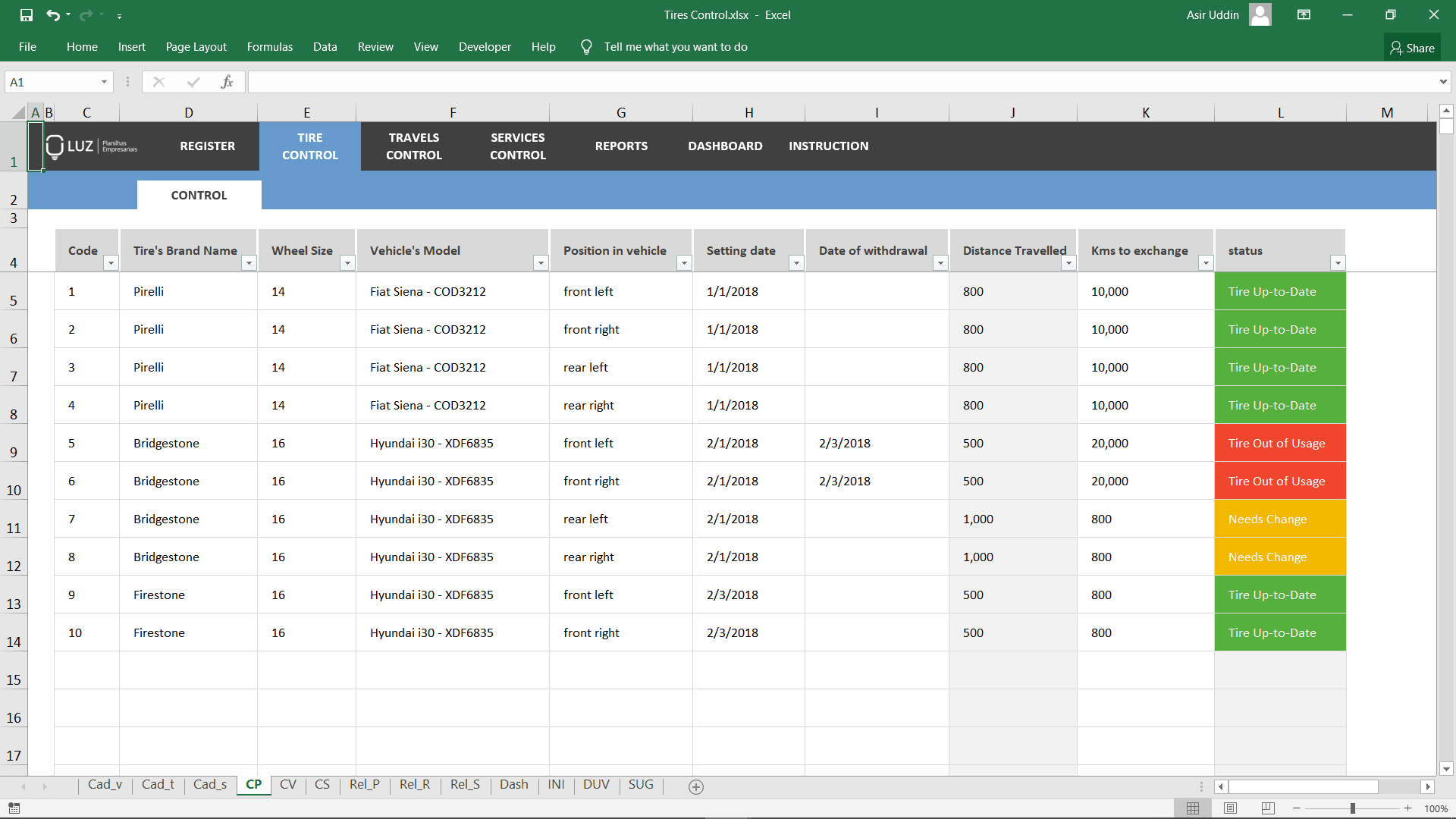The height and width of the screenshot is (819, 1456).
Task: Switch to the Formulas ribbon tab
Action: [269, 46]
